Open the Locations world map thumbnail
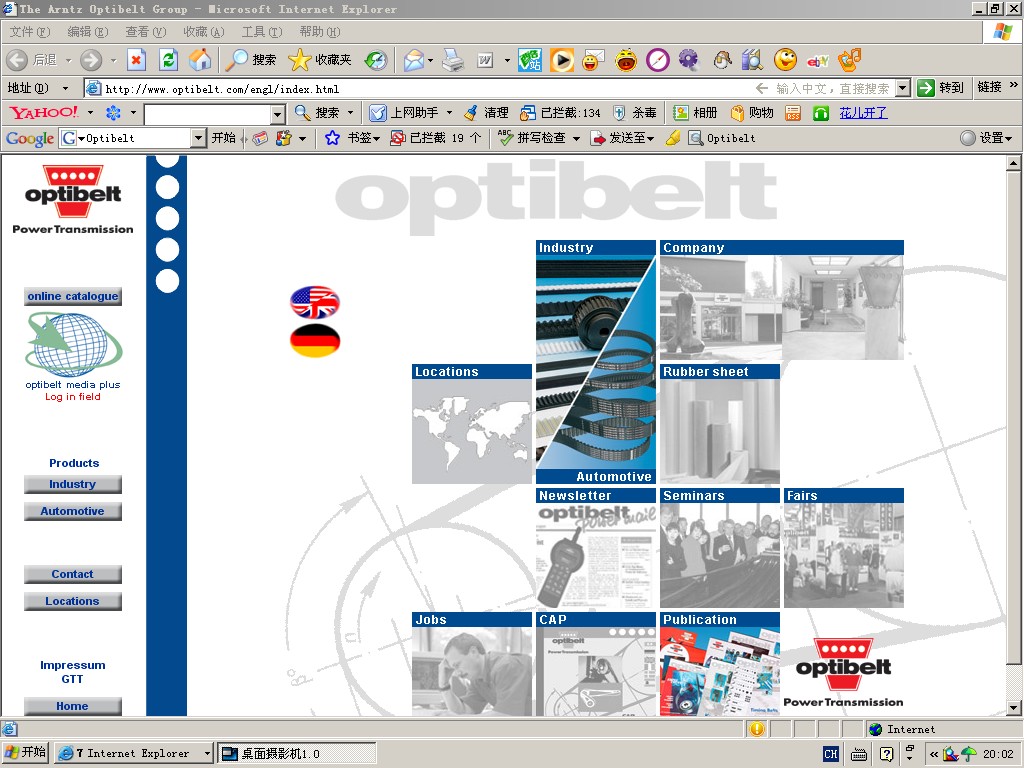 click(472, 424)
